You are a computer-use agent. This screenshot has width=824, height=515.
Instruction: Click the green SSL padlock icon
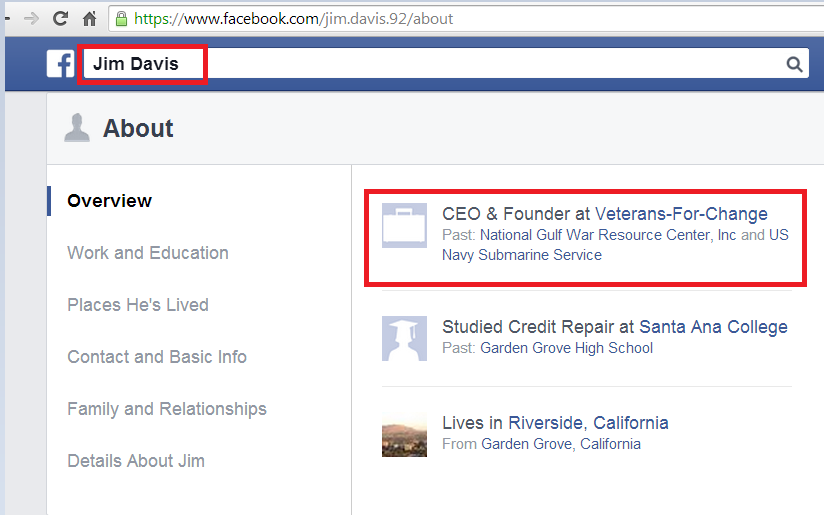(121, 18)
